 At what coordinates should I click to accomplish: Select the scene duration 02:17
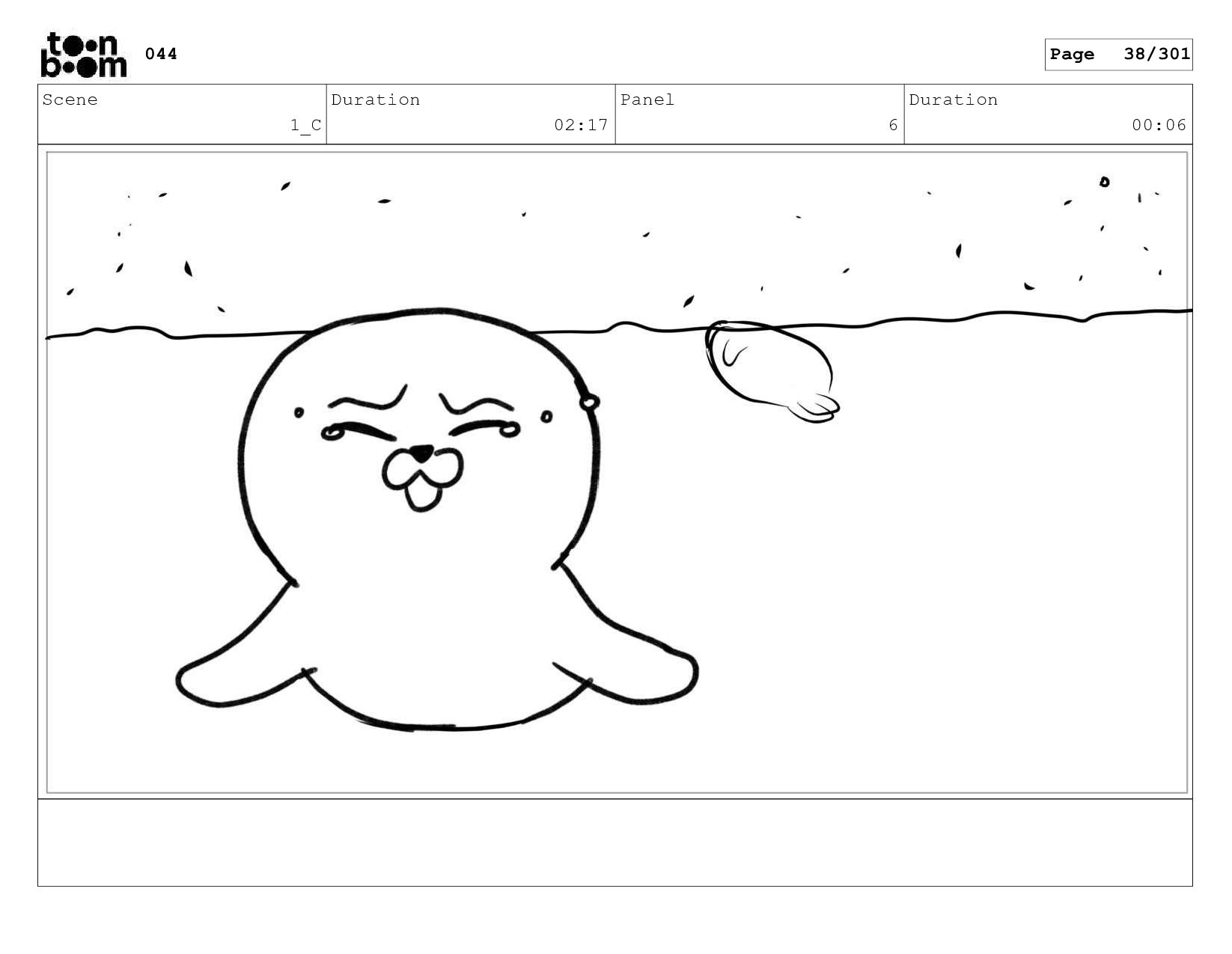581,125
